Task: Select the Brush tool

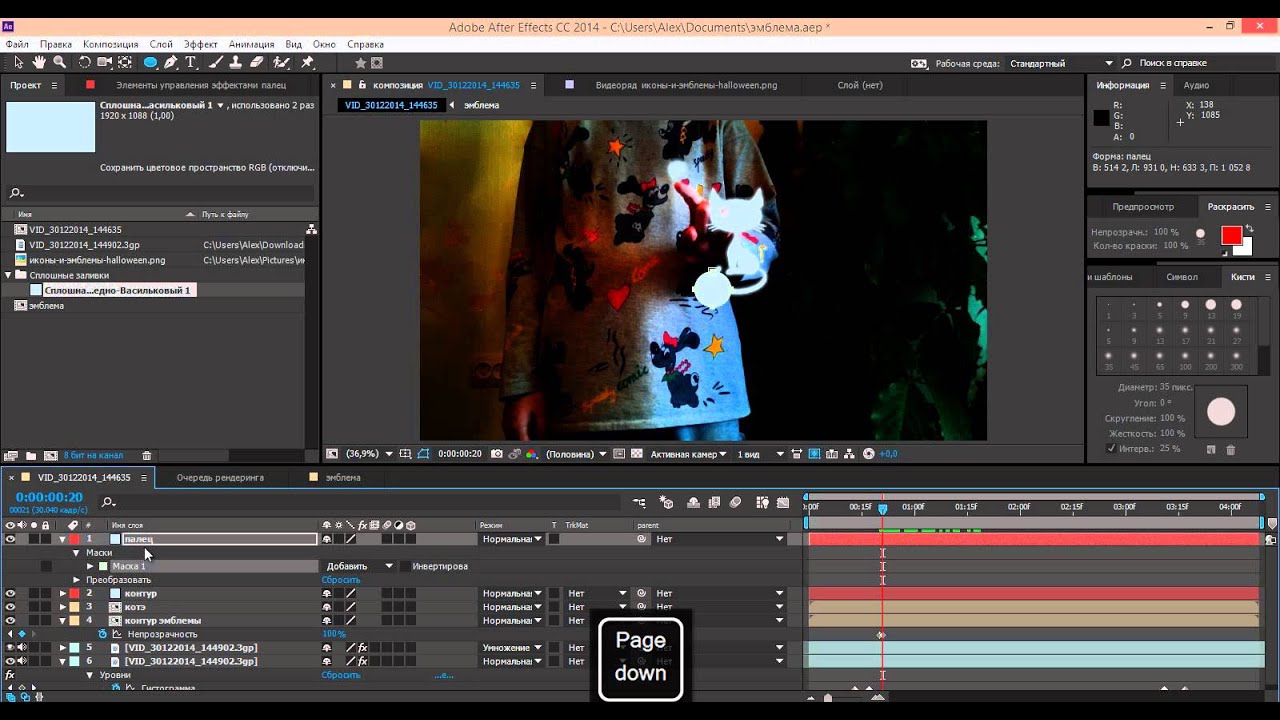Action: point(216,62)
